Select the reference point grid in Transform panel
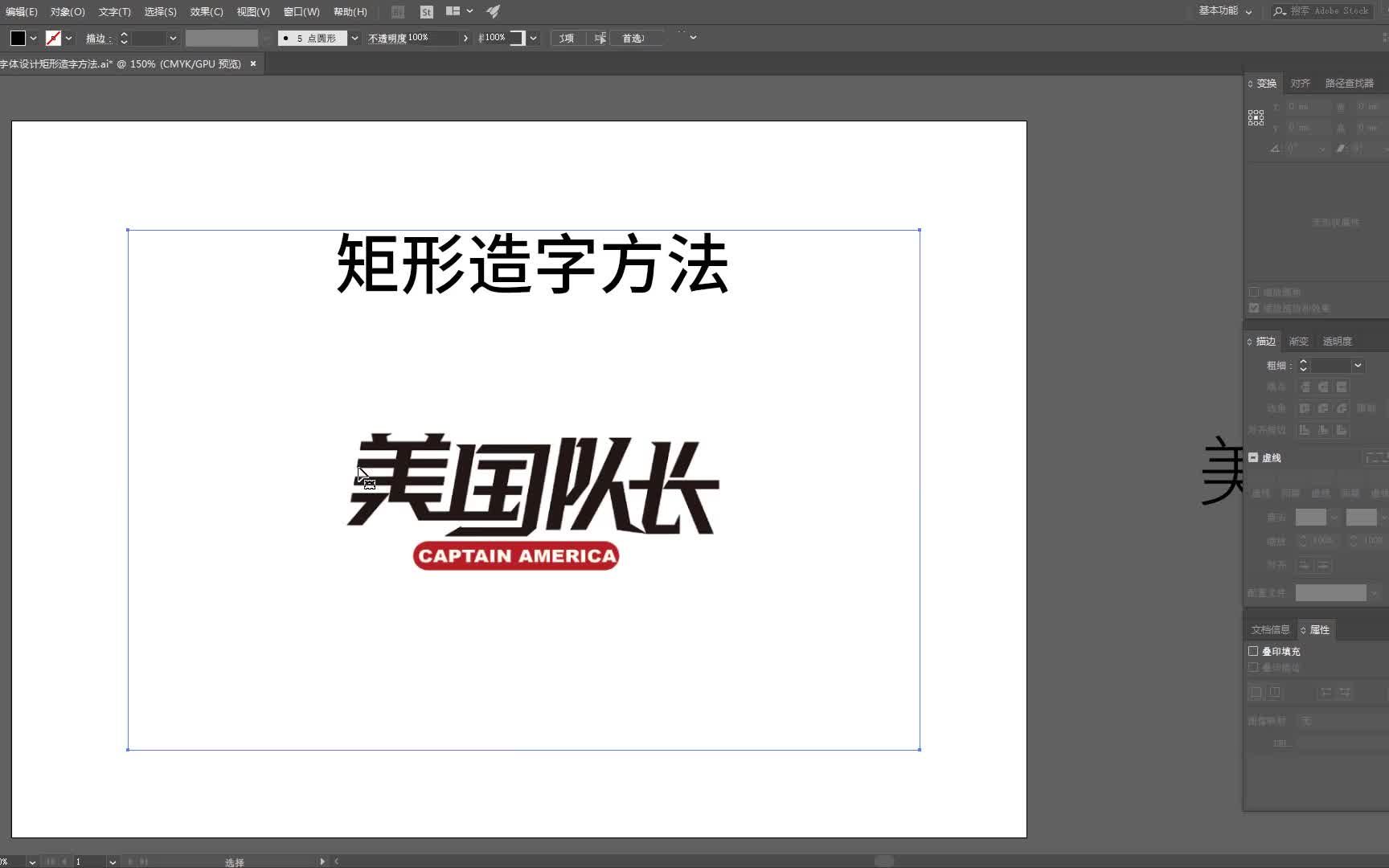 point(1256,118)
